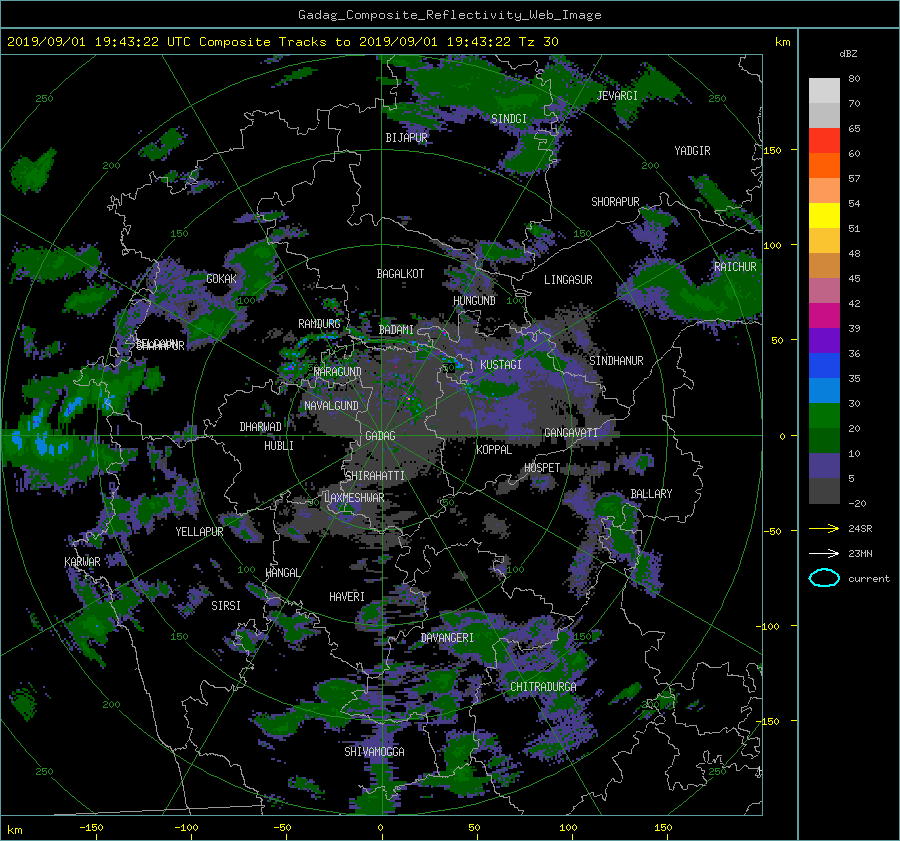Image resolution: width=900 pixels, height=841 pixels.
Task: Click the KUSTAGI city label
Action: coord(501,365)
